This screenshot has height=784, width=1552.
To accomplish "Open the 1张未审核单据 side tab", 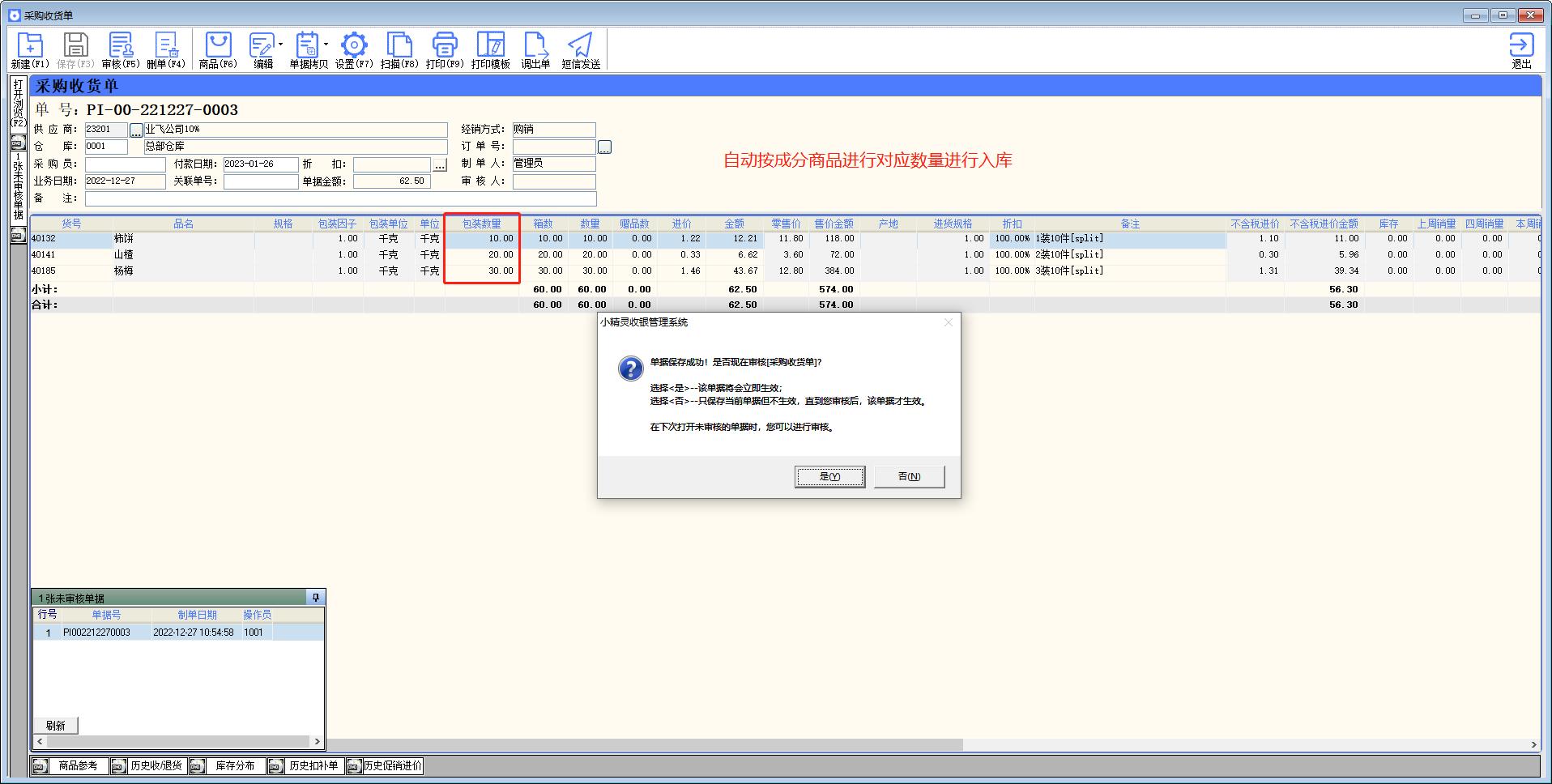I will click(18, 186).
